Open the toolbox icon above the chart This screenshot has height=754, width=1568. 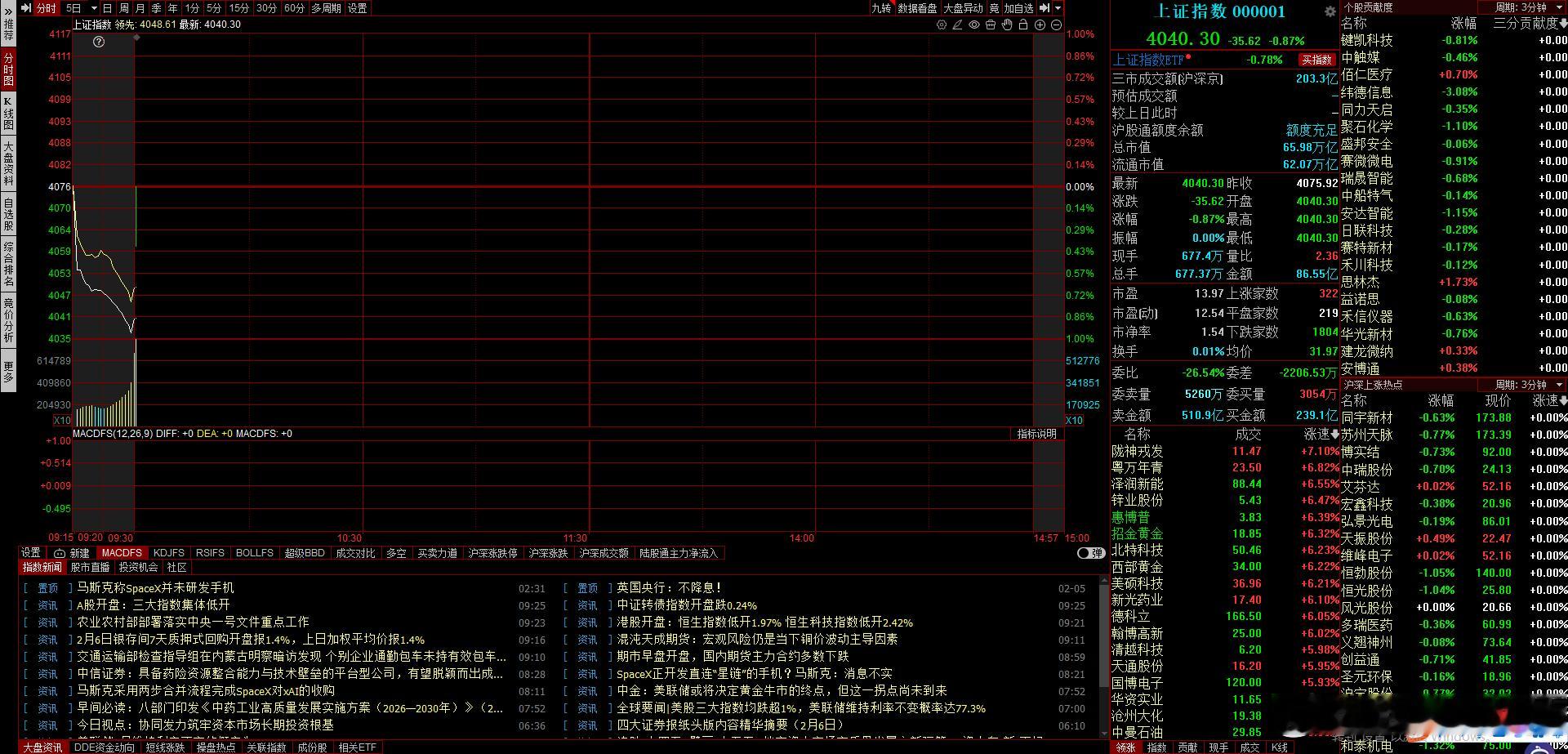click(991, 25)
